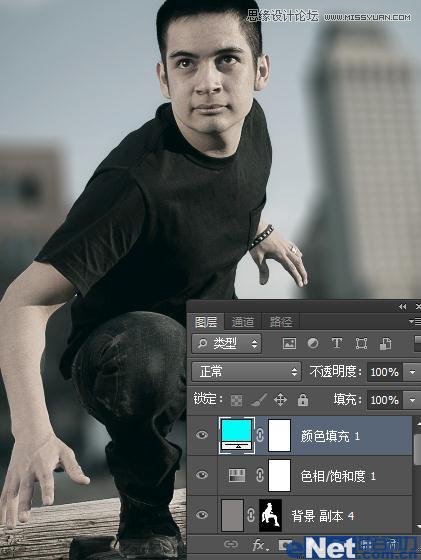This screenshot has width=421, height=560.
Task: Select the silhouette mask of 背景 副本 4
Action: [x=270, y=515]
